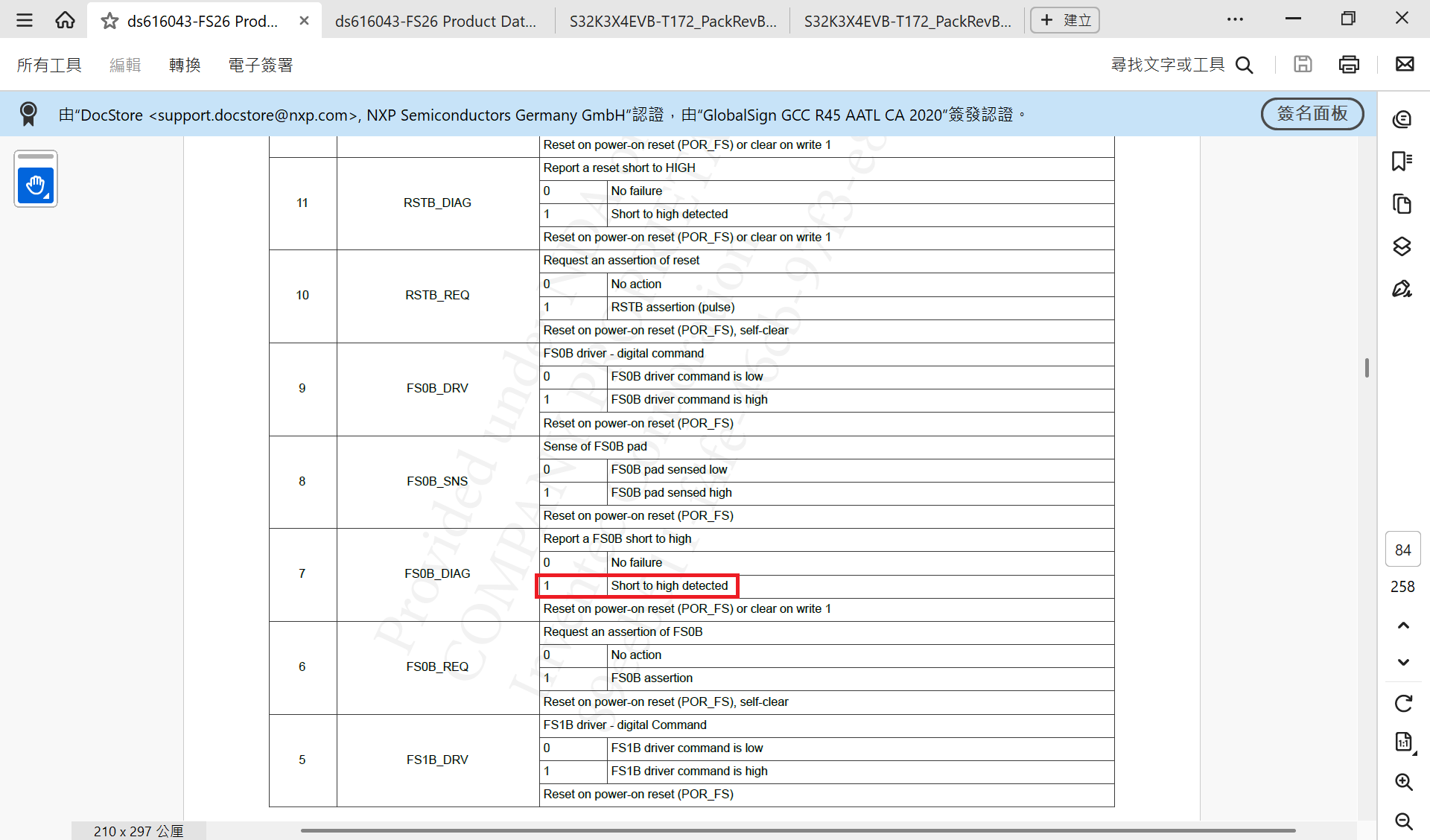Click 'FS1B driver - digital Command' text
This screenshot has height=840, width=1430.
[x=624, y=725]
